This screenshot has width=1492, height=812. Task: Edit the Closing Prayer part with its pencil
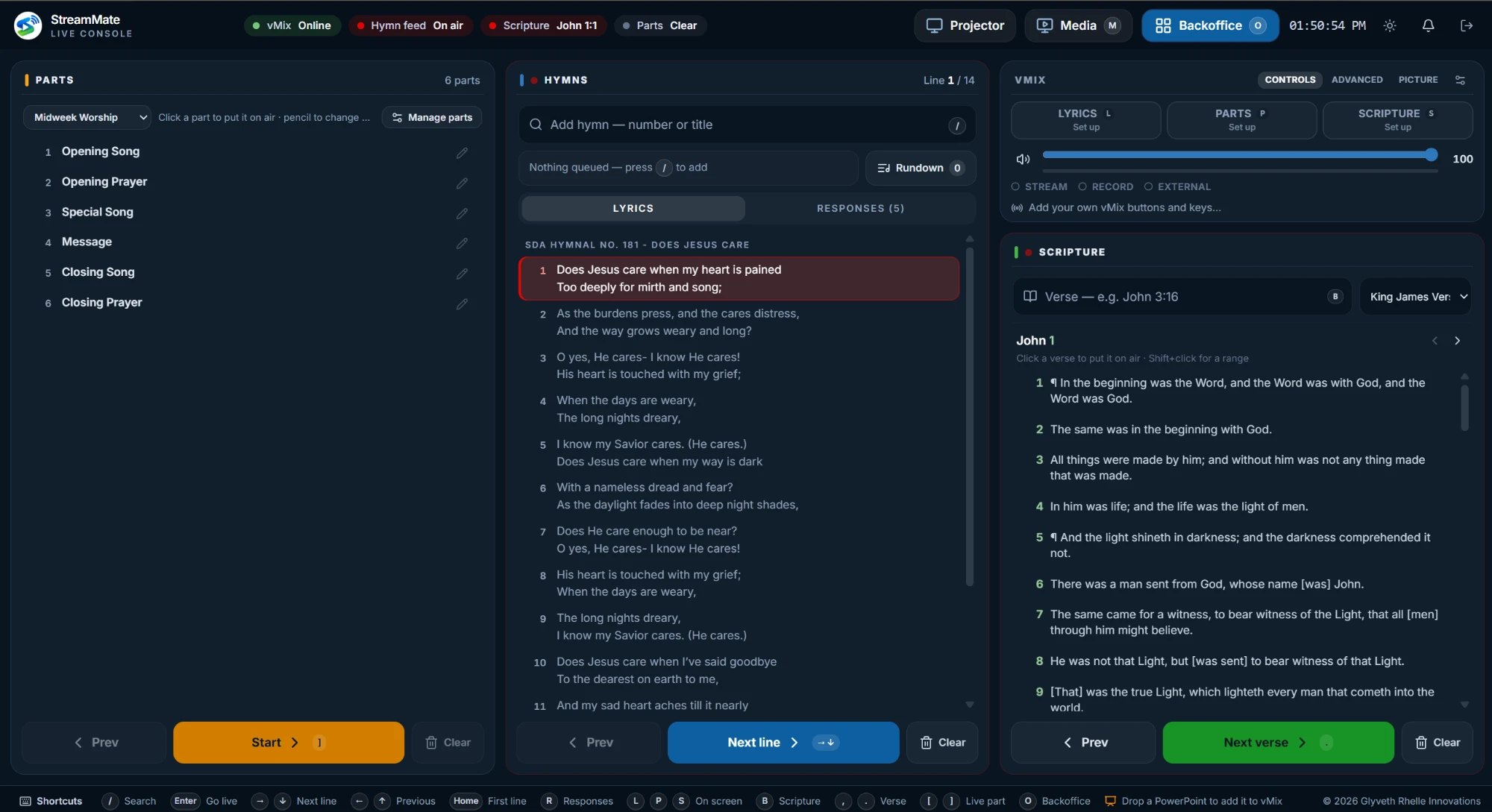click(462, 303)
